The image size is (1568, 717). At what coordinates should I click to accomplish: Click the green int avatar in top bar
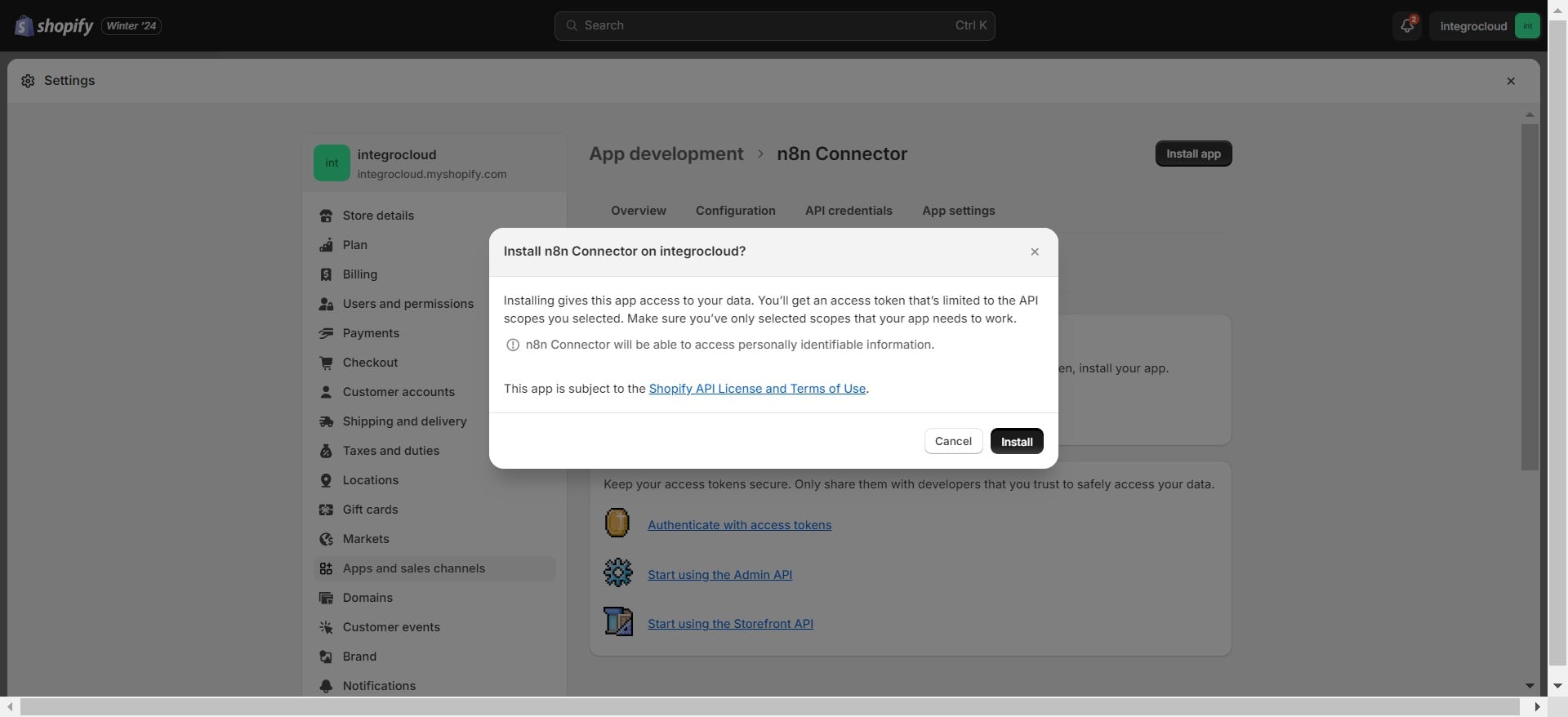tap(1527, 26)
